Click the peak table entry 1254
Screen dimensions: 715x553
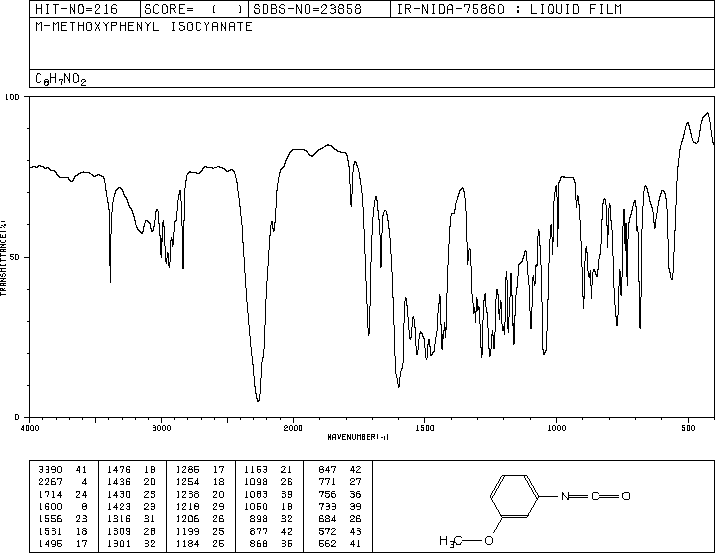click(187, 482)
